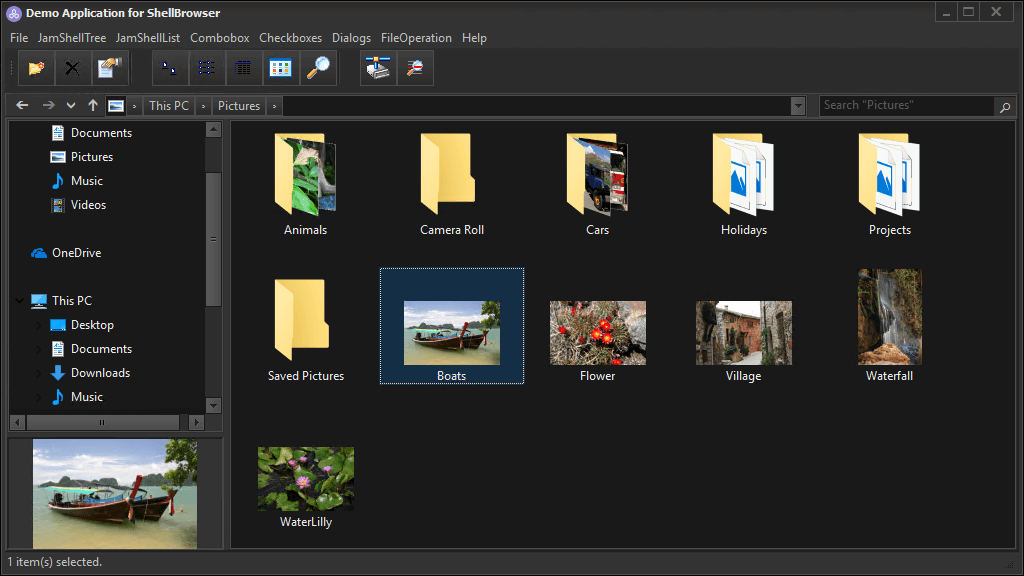Open the recent locations chevron dropdown
Image resolution: width=1024 pixels, height=576 pixels.
tap(70, 105)
